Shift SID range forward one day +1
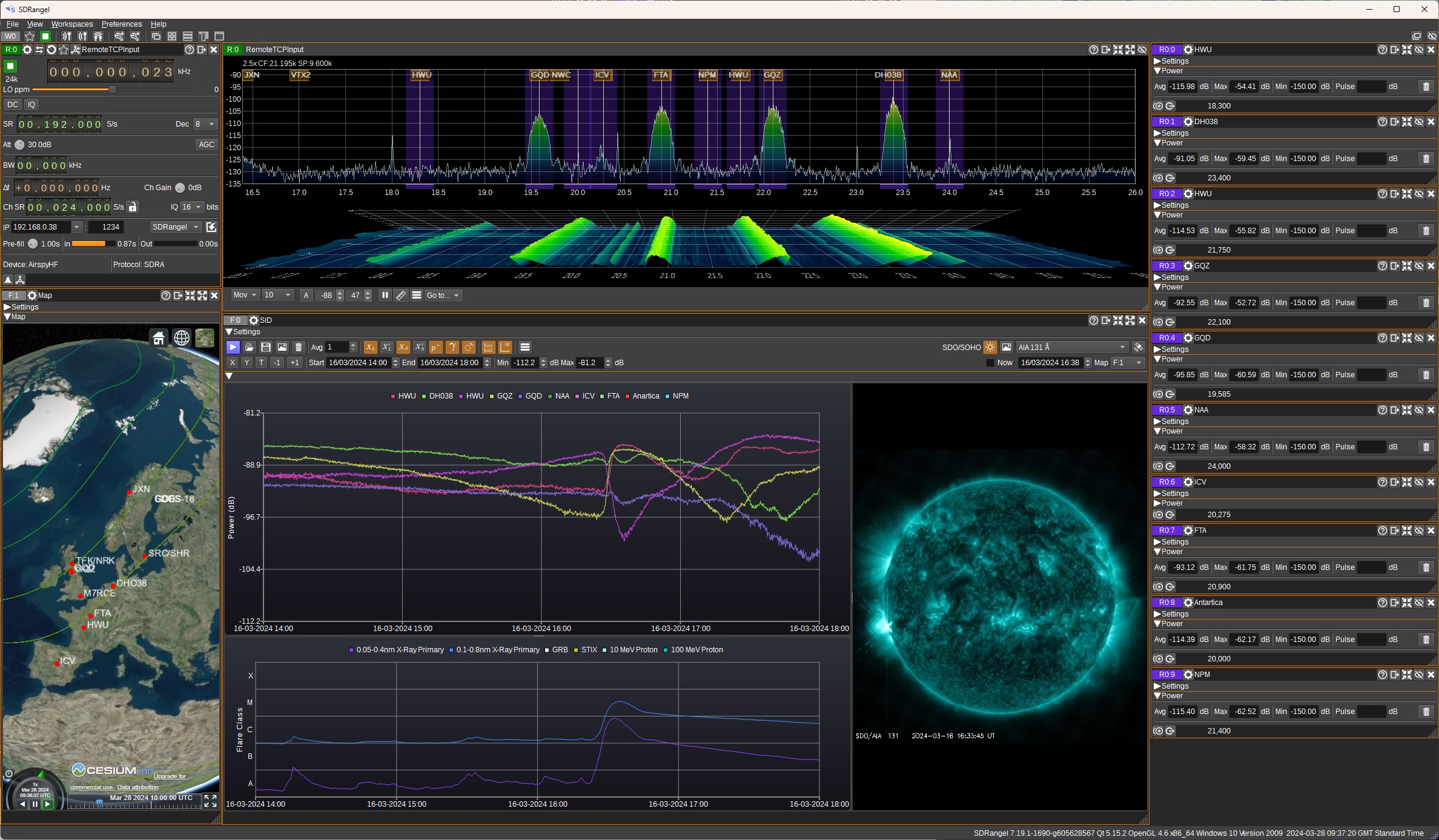The width and height of the screenshot is (1439, 840). tap(294, 363)
